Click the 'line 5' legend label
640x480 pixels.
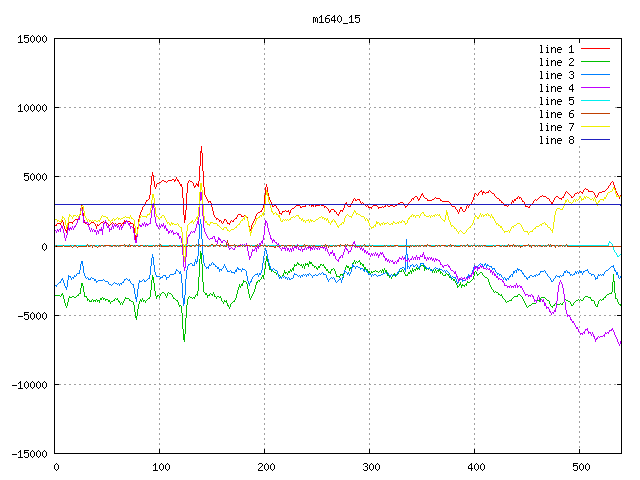point(556,101)
